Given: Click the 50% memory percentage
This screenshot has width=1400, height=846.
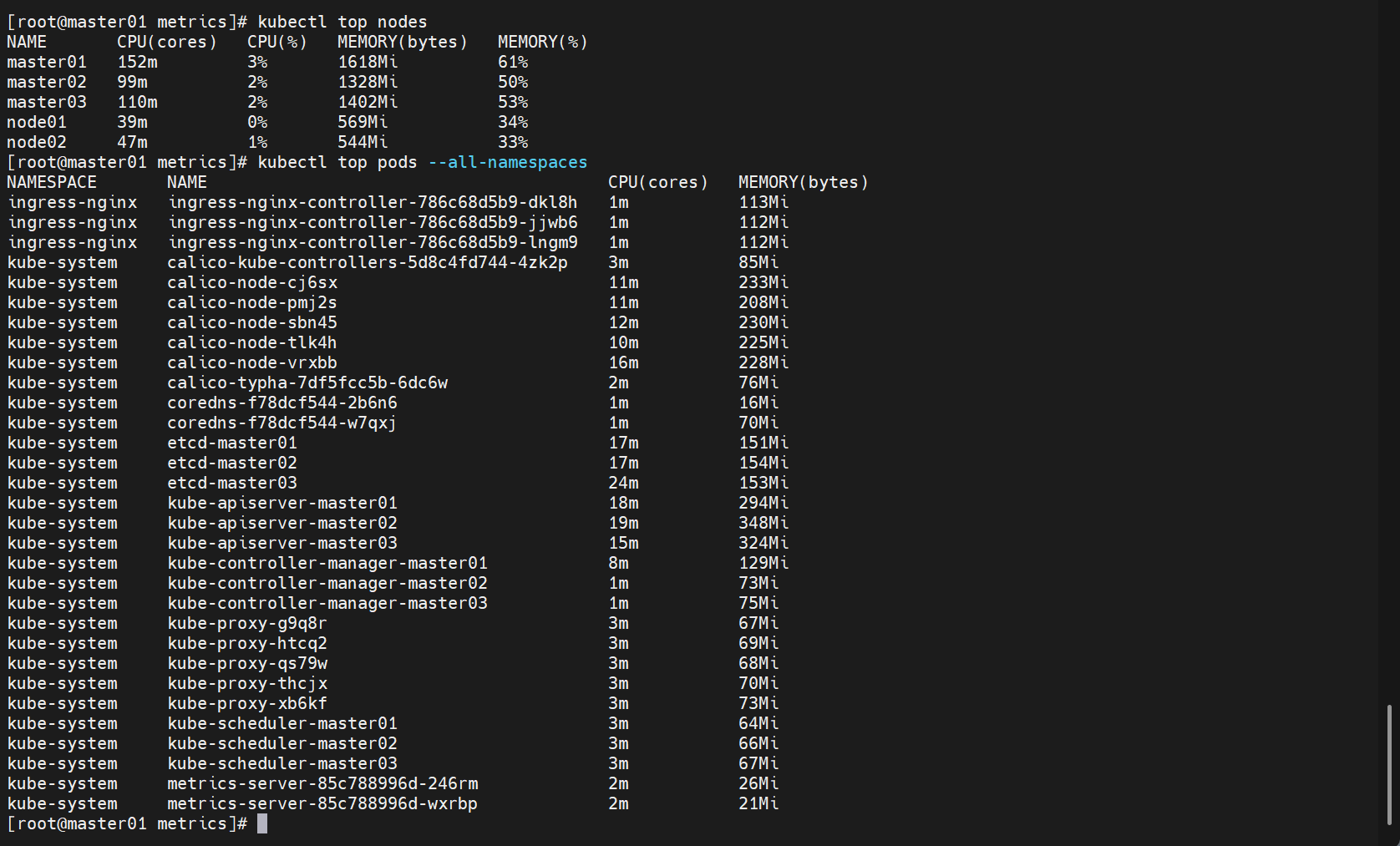Looking at the screenshot, I should click(513, 82).
